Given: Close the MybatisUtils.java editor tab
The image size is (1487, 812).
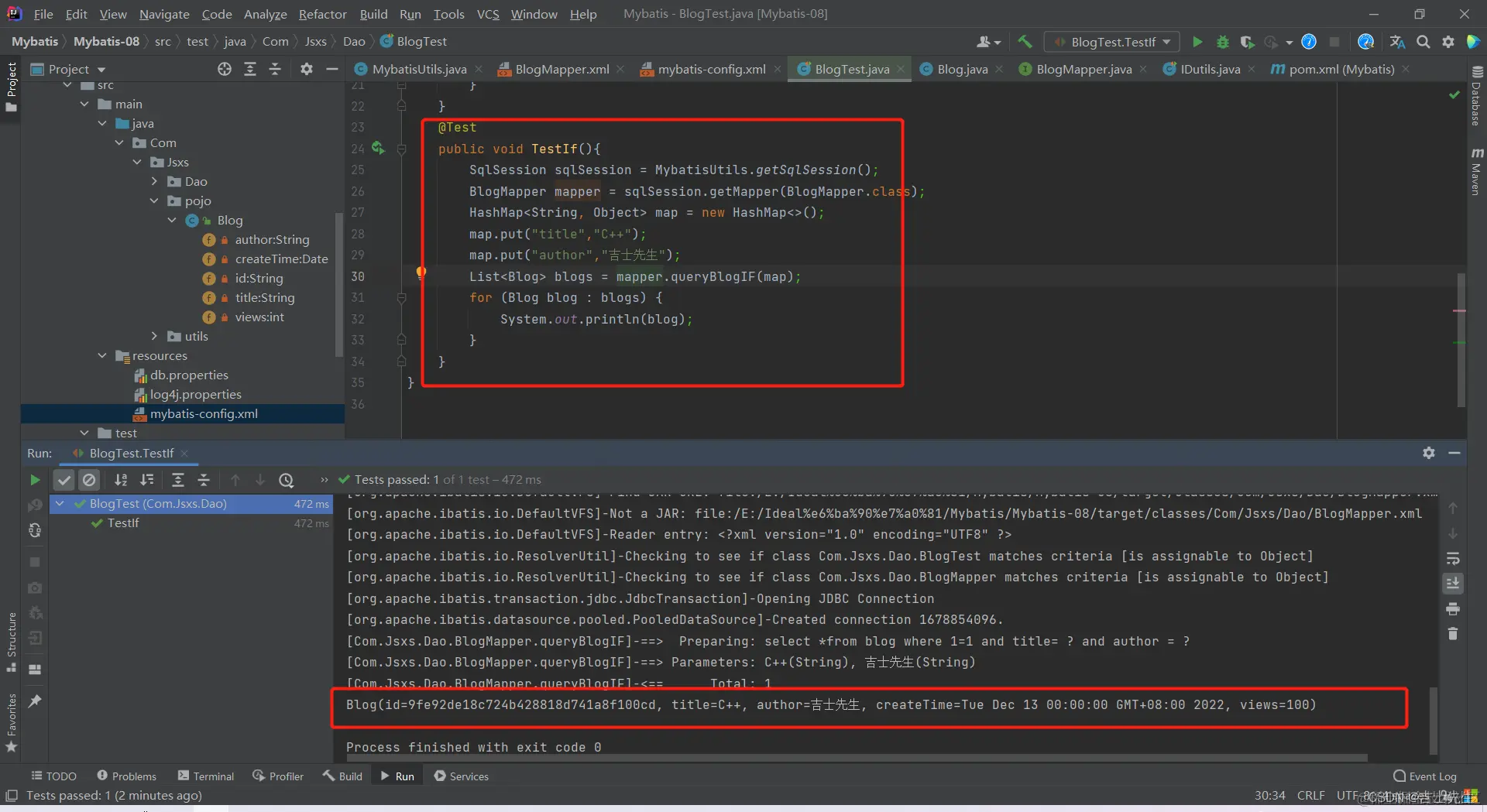Looking at the screenshot, I should click(479, 69).
